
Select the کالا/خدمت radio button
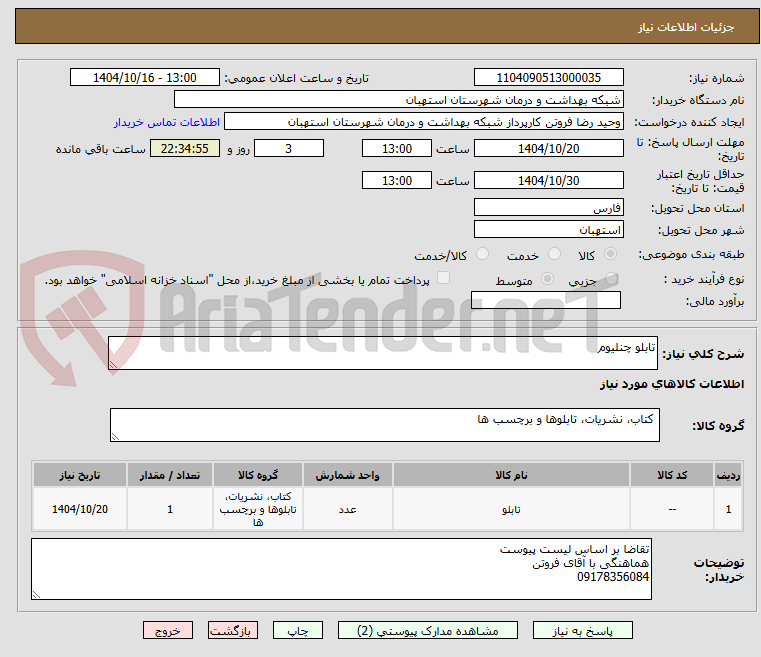[x=482, y=254]
